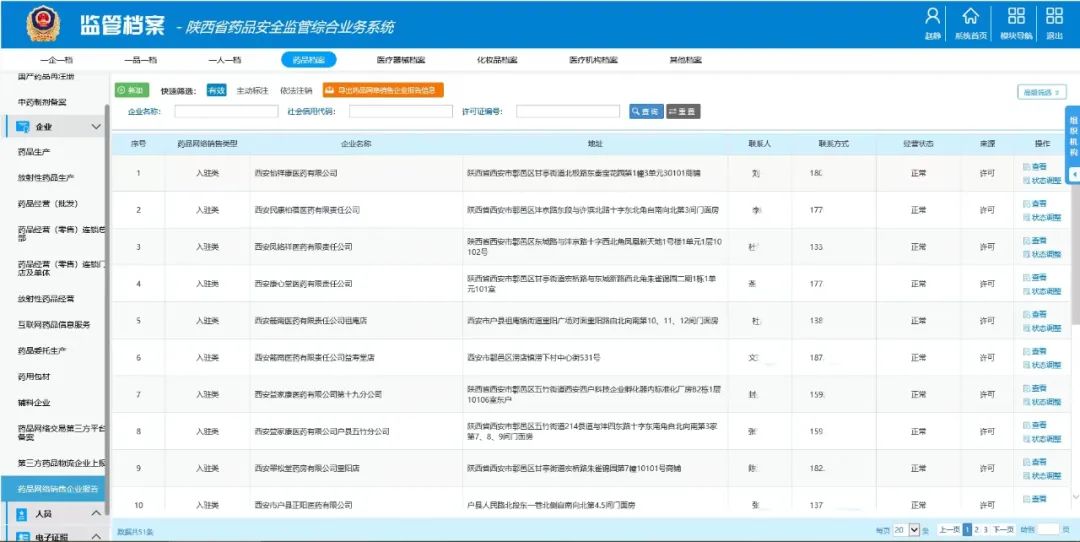
Task: Expand the 高级筛选 advanced filter
Action: tap(1041, 92)
